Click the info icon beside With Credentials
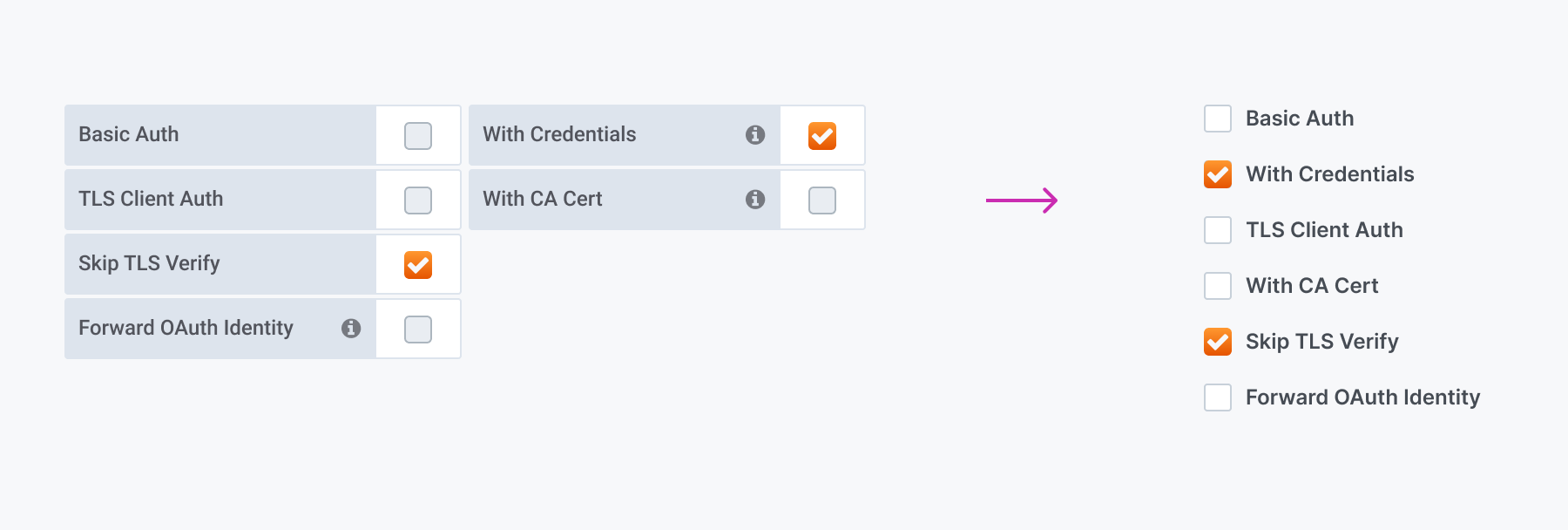This screenshot has width=1568, height=530. click(754, 135)
